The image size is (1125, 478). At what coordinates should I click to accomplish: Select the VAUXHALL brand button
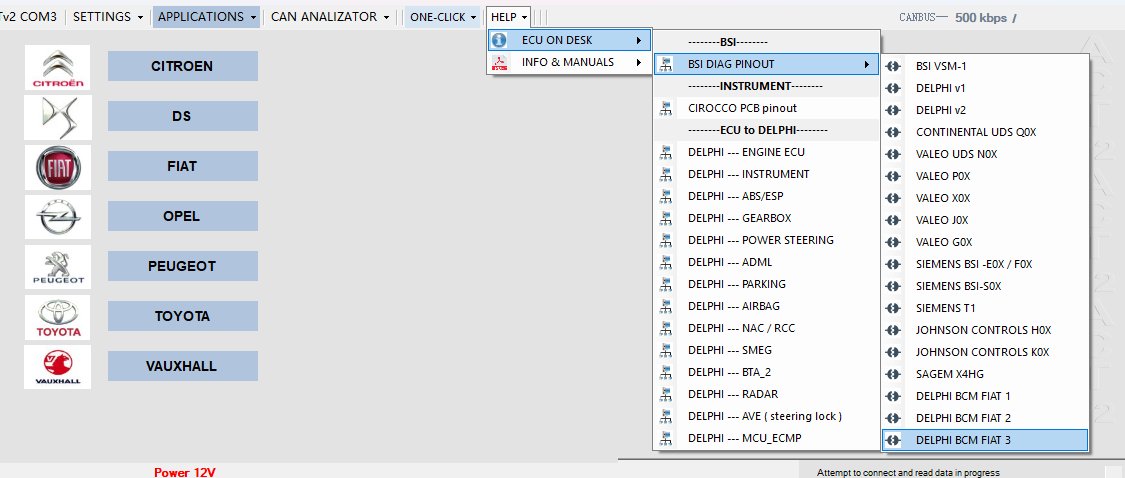coord(182,366)
